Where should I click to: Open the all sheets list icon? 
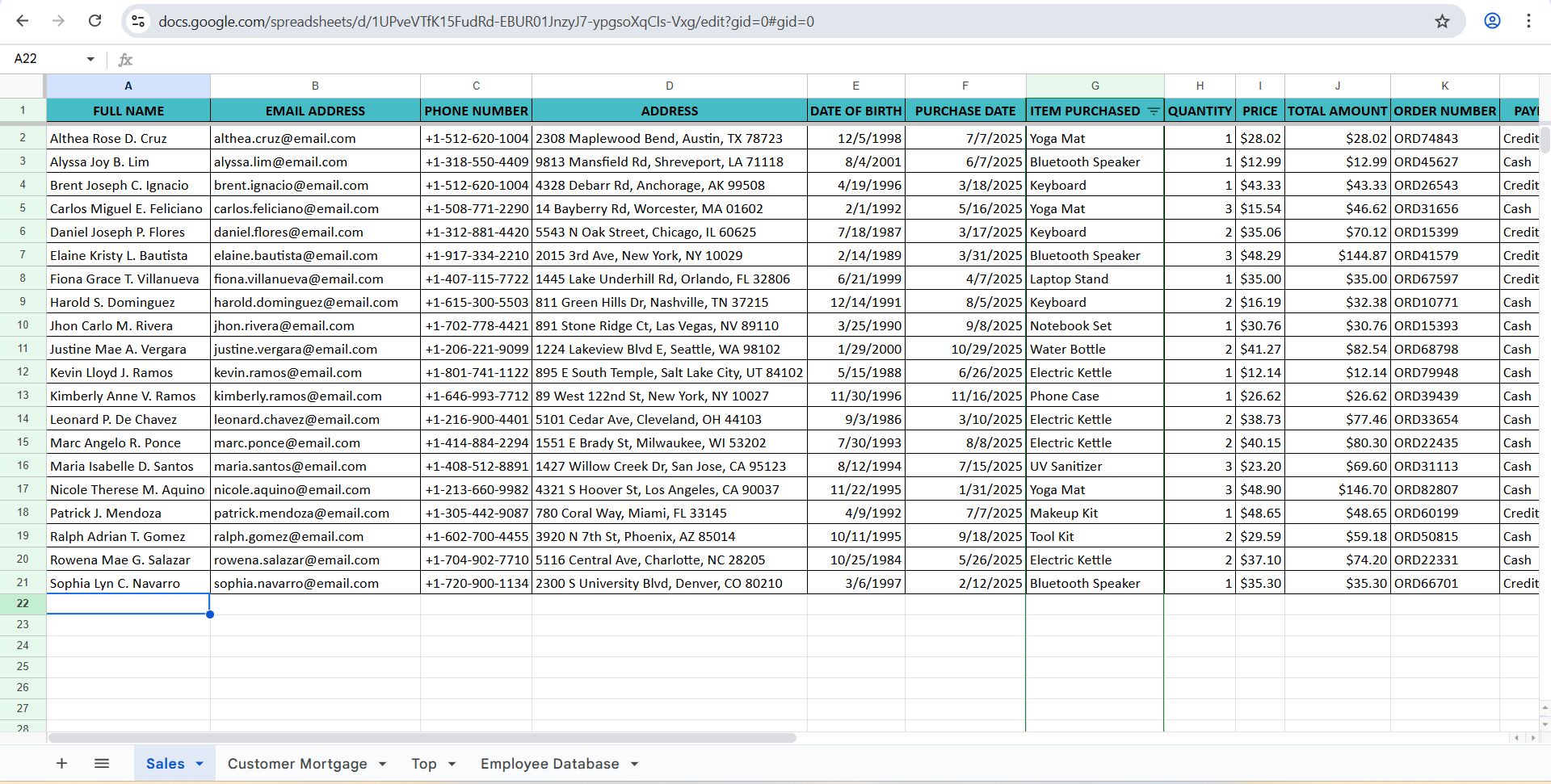coord(102,763)
